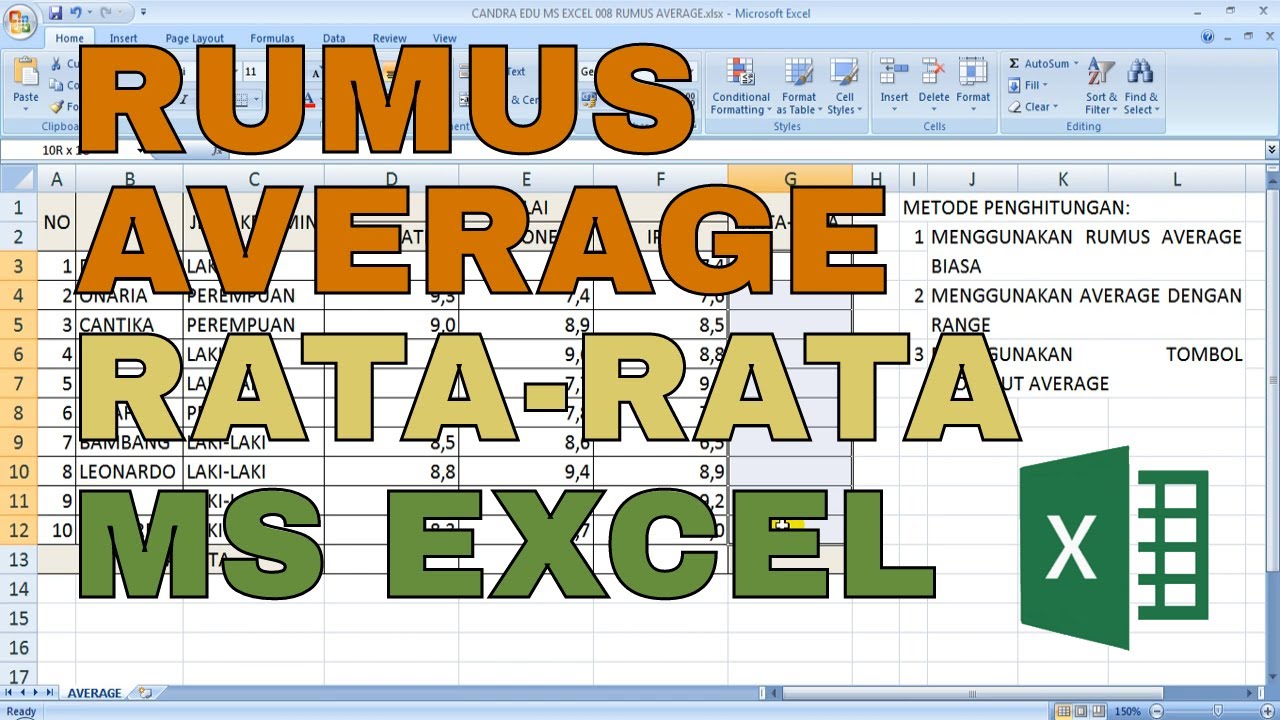
Task: Click the Paste clipboard icon
Action: [26, 73]
